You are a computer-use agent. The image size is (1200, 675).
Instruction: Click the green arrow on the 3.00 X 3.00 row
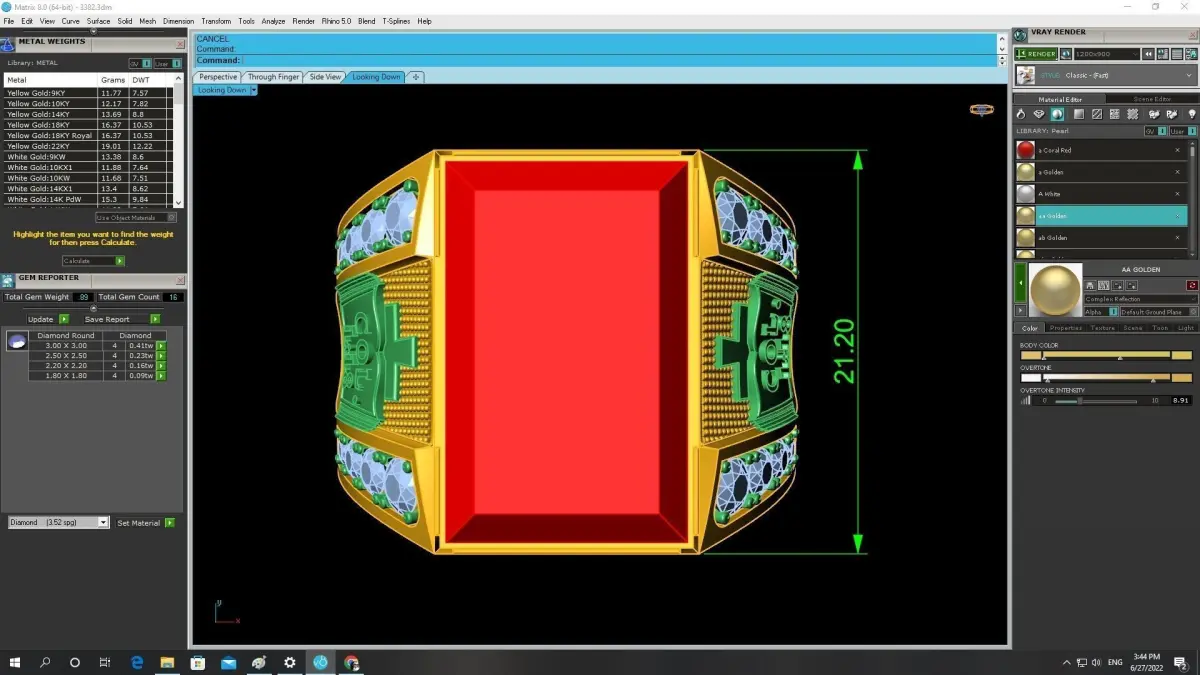161,345
